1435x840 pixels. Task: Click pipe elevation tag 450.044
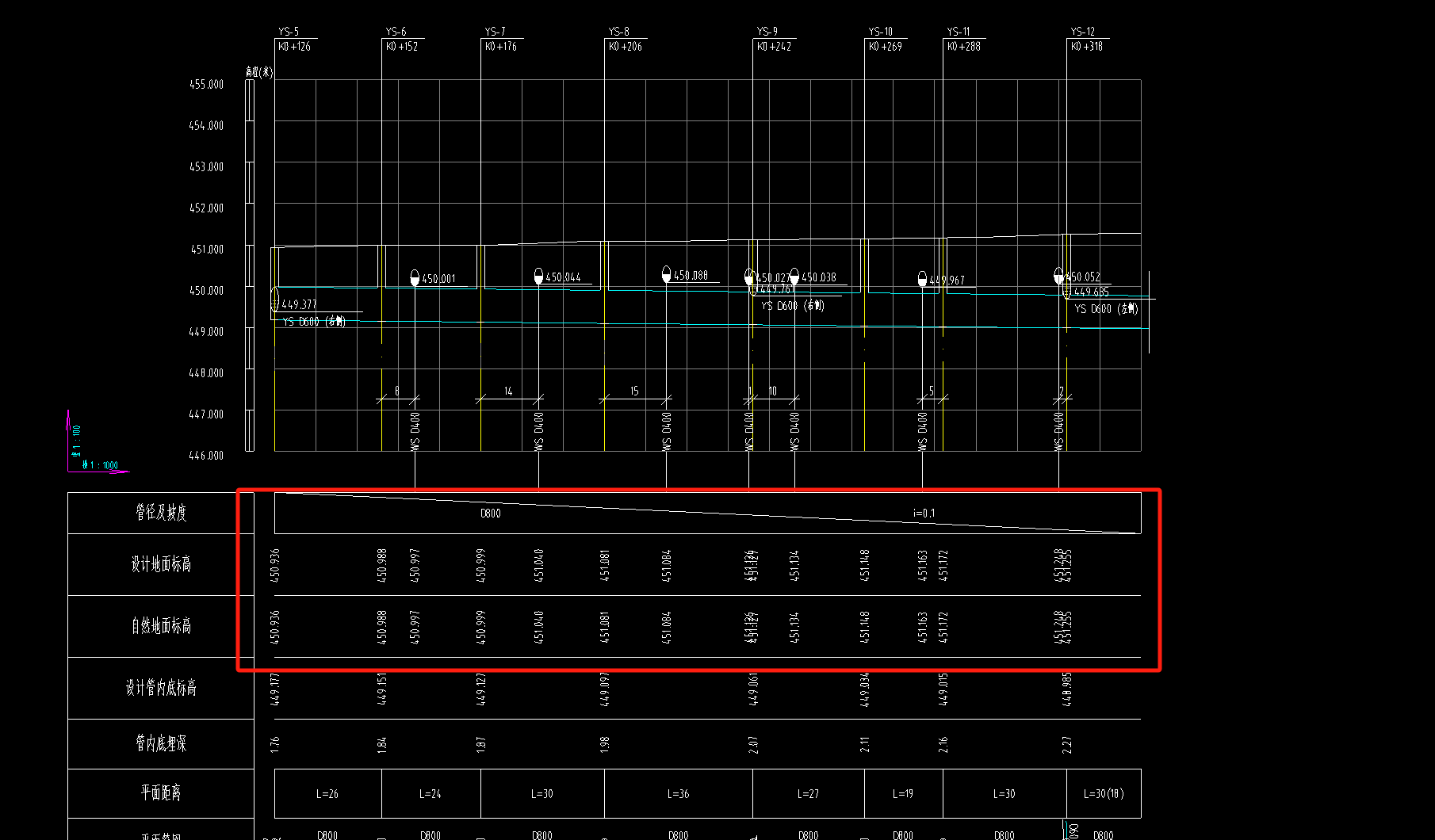pyautogui.click(x=563, y=277)
